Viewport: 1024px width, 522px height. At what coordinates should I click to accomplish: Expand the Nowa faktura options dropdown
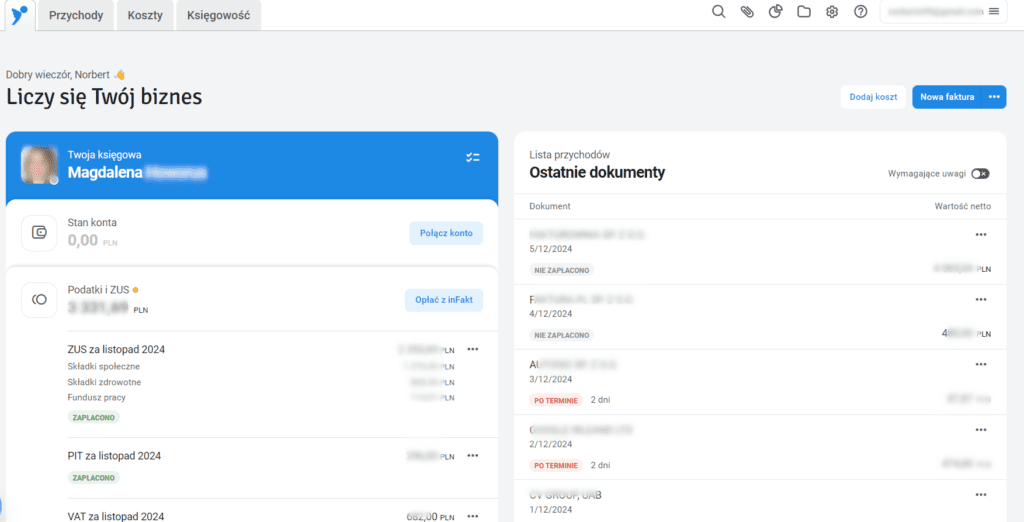tap(994, 97)
